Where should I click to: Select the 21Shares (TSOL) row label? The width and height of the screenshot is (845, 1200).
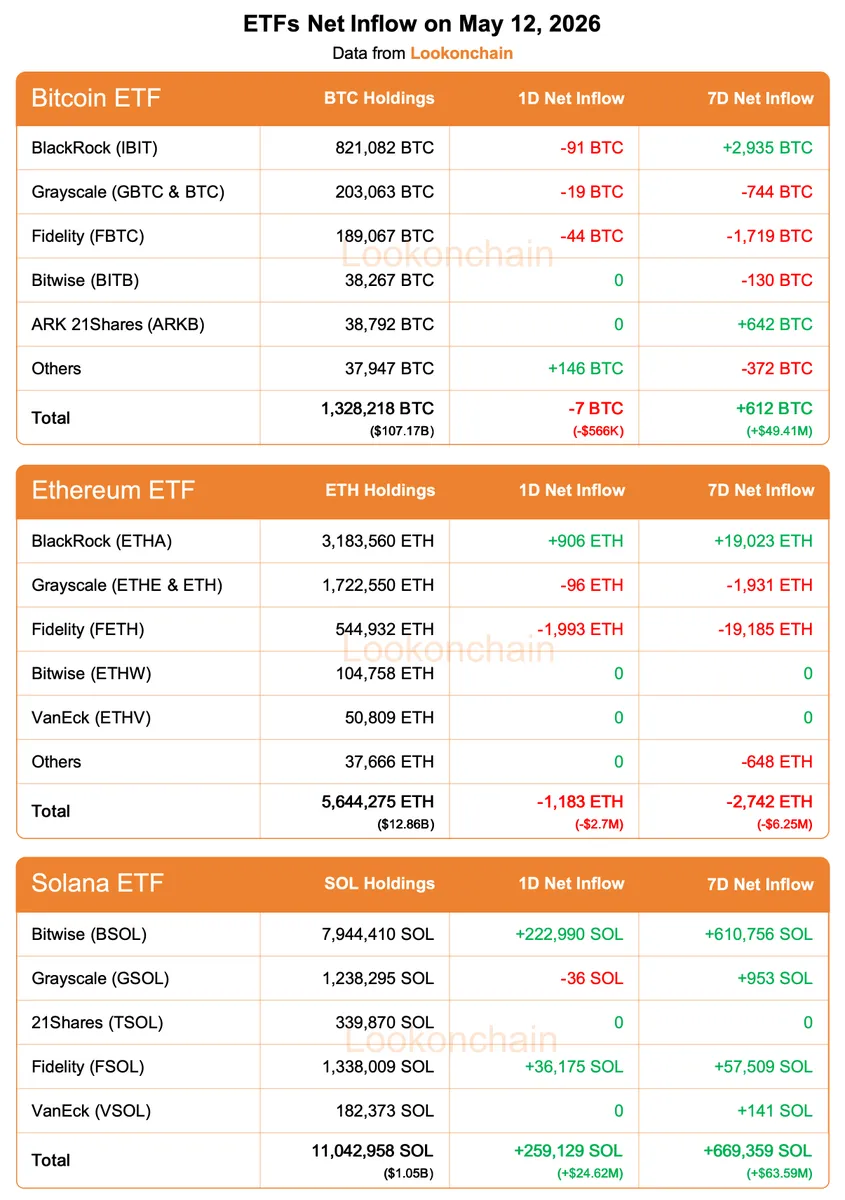click(x=97, y=1022)
